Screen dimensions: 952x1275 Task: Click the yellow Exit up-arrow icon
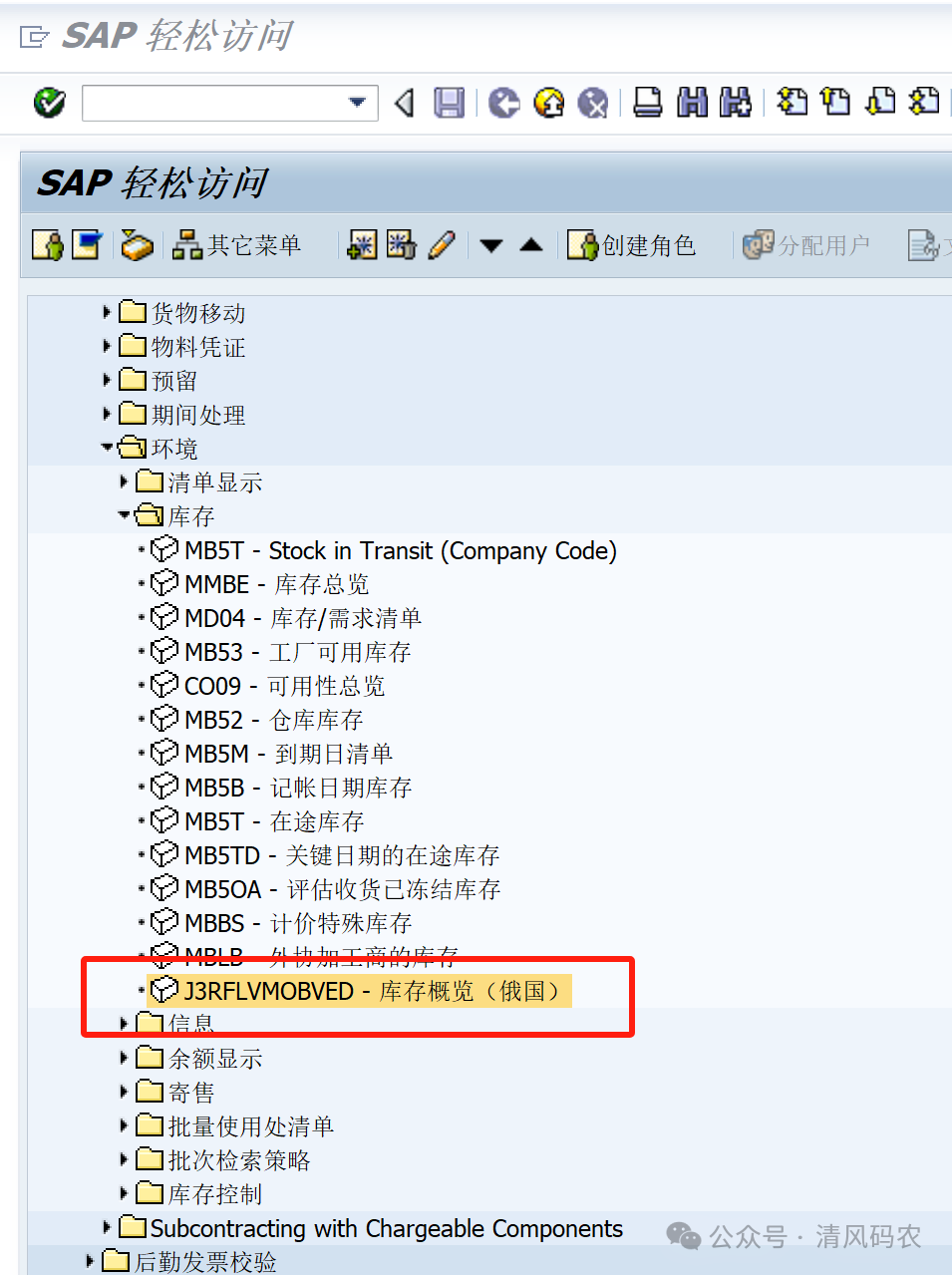click(x=548, y=103)
